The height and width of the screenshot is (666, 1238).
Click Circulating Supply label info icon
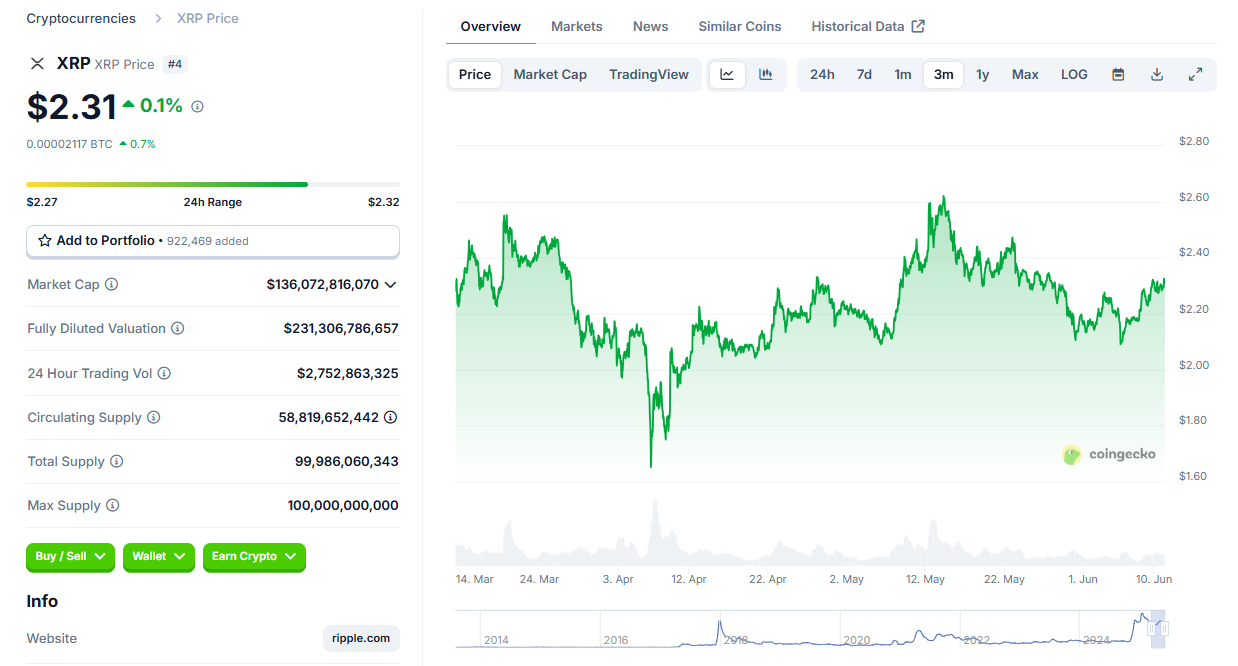tap(153, 417)
